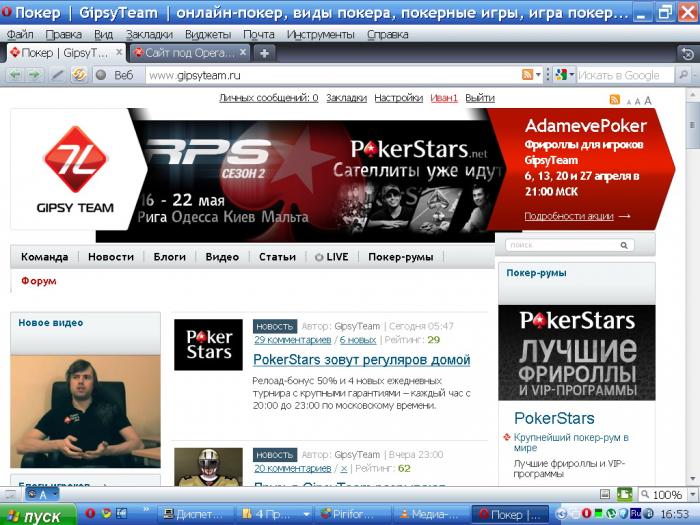
Task: Open the Блоги navigation item
Action: 170,257
